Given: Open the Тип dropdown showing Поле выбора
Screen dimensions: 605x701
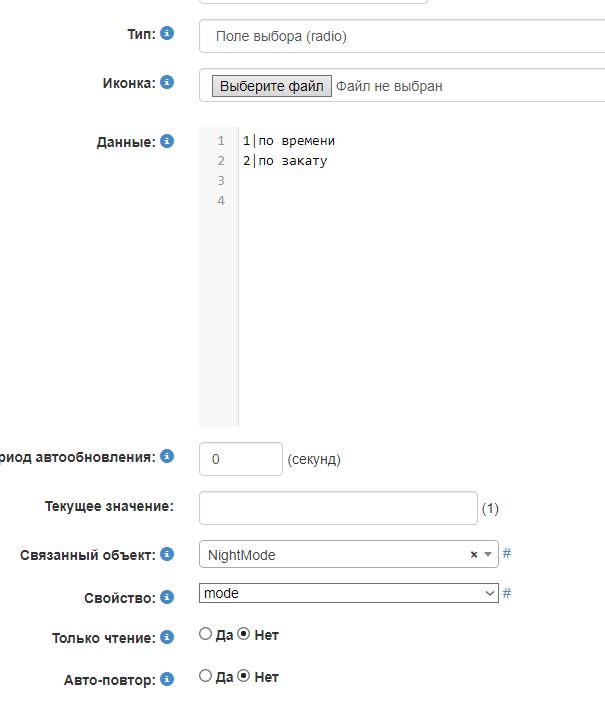Looking at the screenshot, I should click(x=400, y=36).
